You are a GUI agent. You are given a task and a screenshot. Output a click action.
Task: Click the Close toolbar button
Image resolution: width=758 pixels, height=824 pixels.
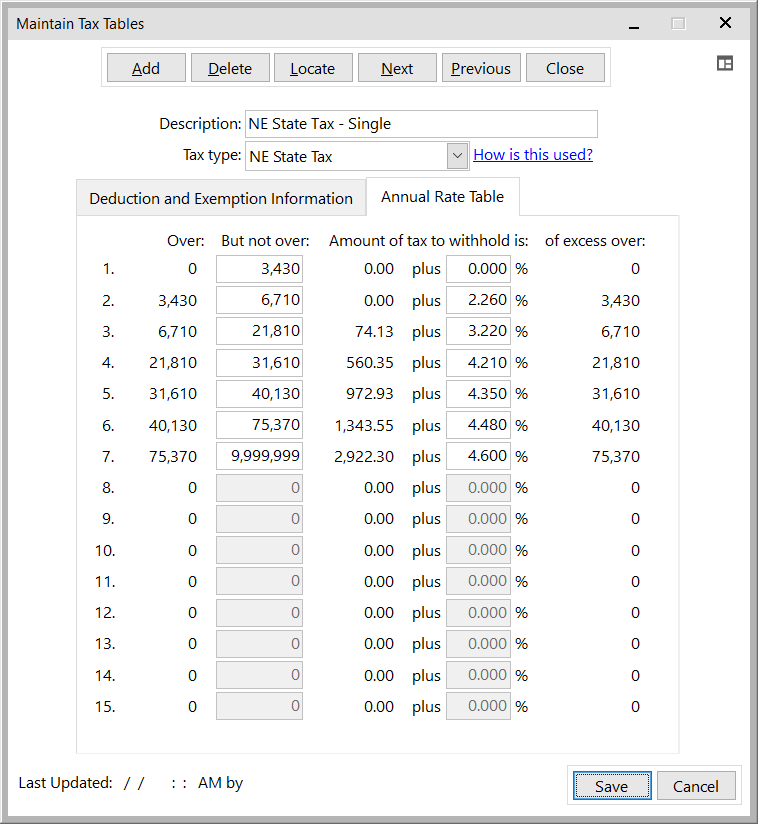coord(565,68)
